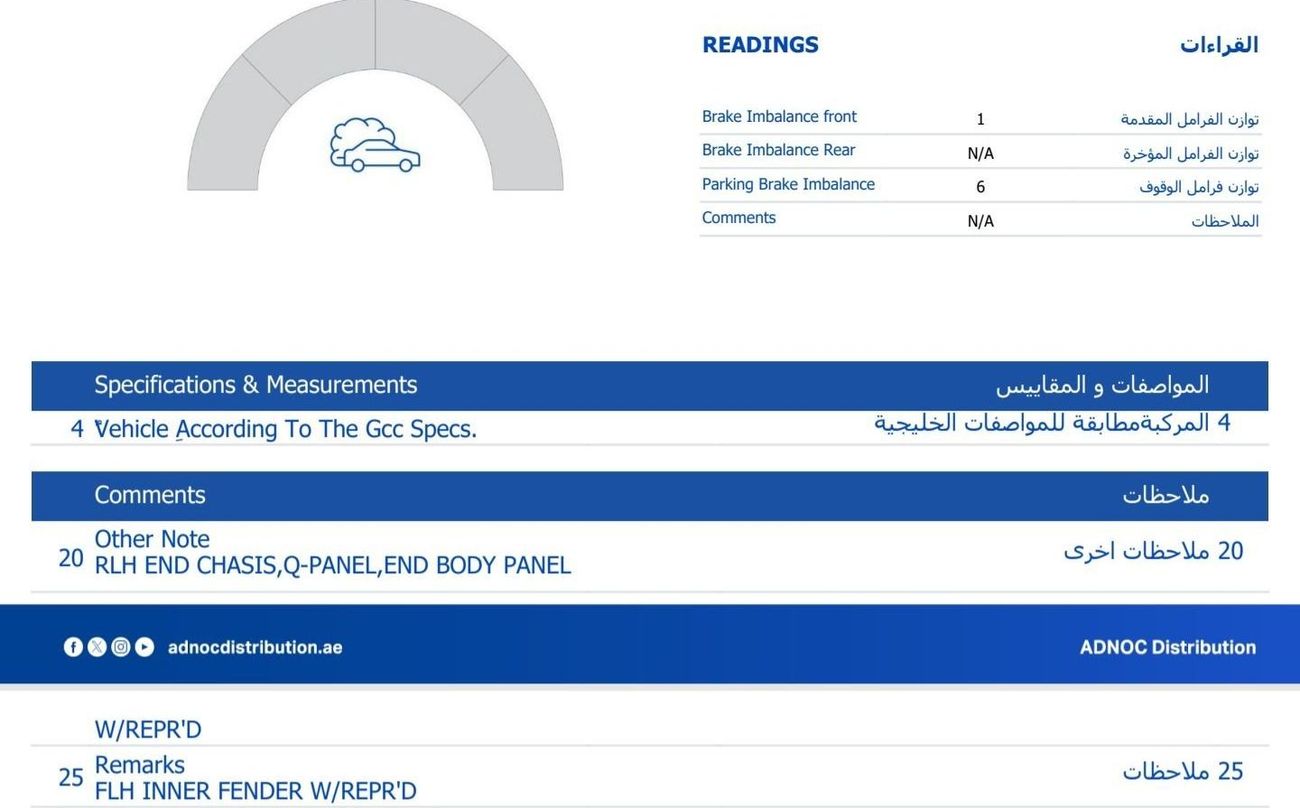The image size is (1300, 808).
Task: Click the FLH INNER FENDER W/REPR'D remark
Action: point(255,791)
